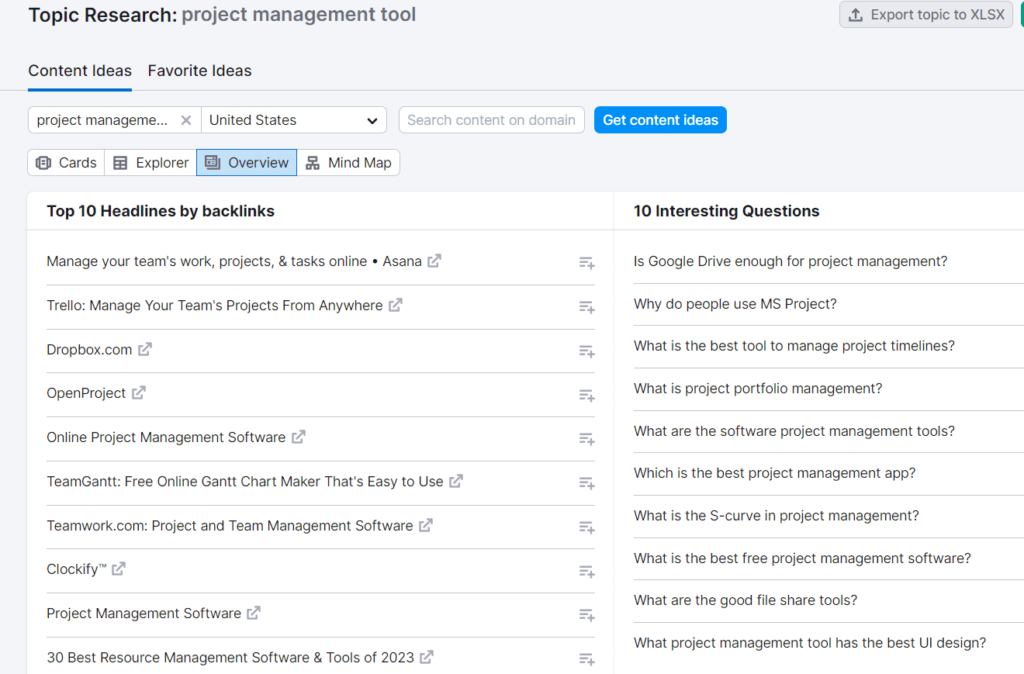The image size is (1024, 674).
Task: Open external link icon after 30 Best Resource headline
Action: pos(426,657)
